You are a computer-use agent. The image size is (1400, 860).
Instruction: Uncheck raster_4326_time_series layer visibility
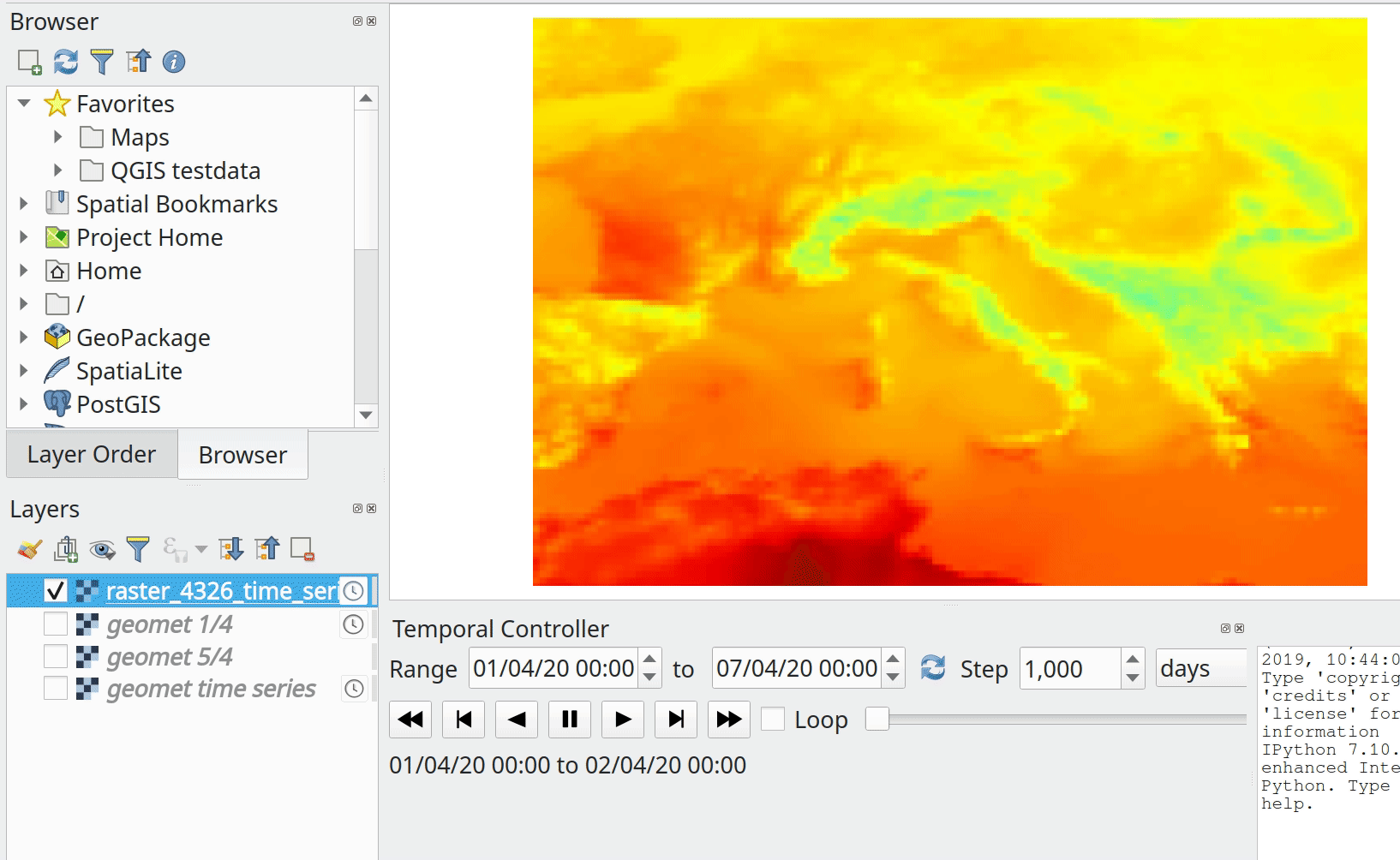(x=56, y=591)
